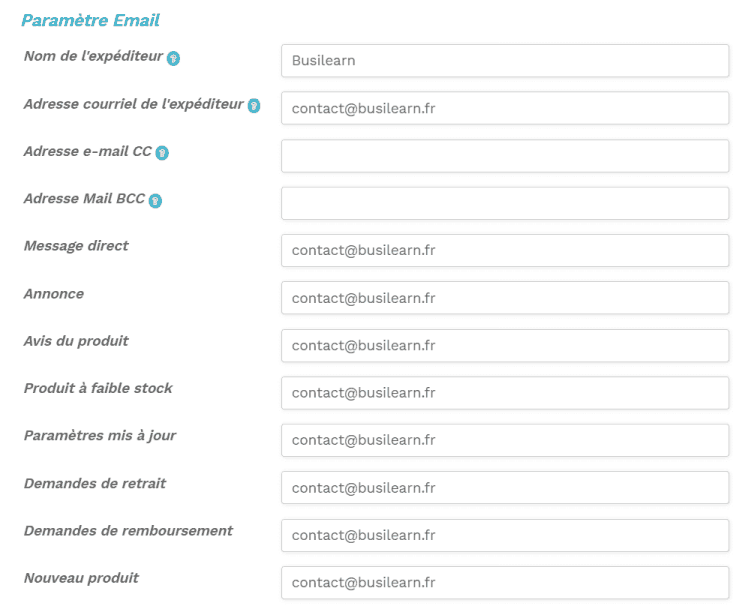
Task: Focus the Produit à faible stock field
Action: 505,393
